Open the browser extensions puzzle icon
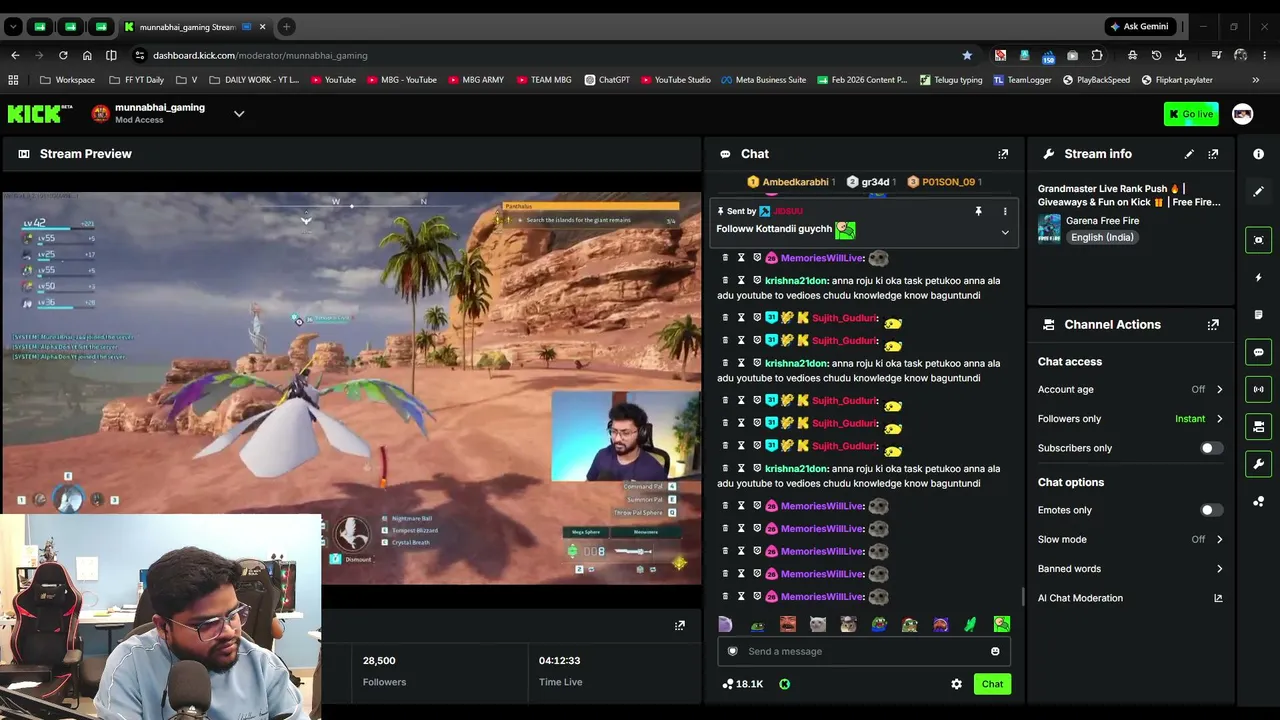The width and height of the screenshot is (1280, 720). pos(1097,55)
